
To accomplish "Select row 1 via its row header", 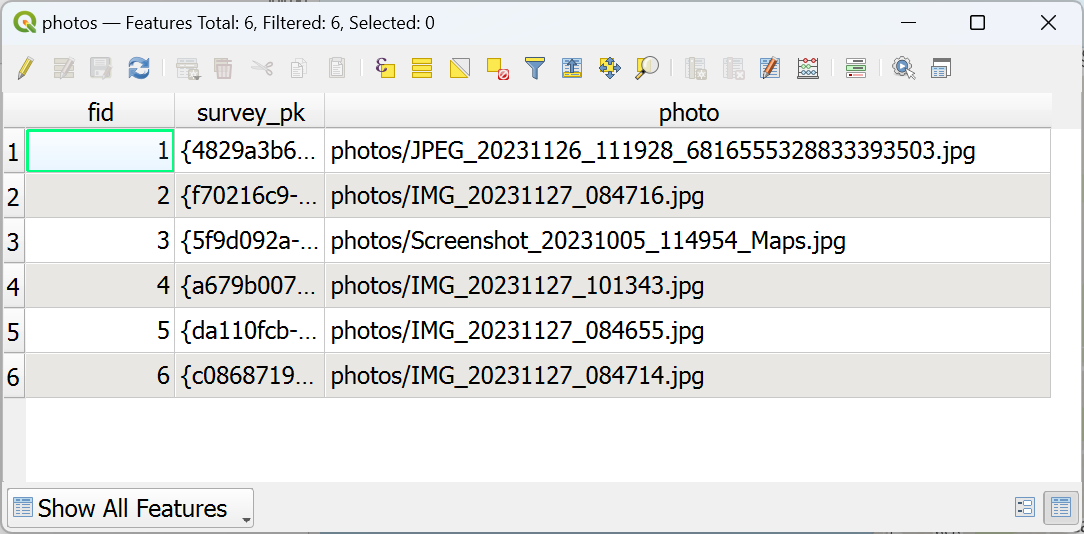I will (x=14, y=152).
